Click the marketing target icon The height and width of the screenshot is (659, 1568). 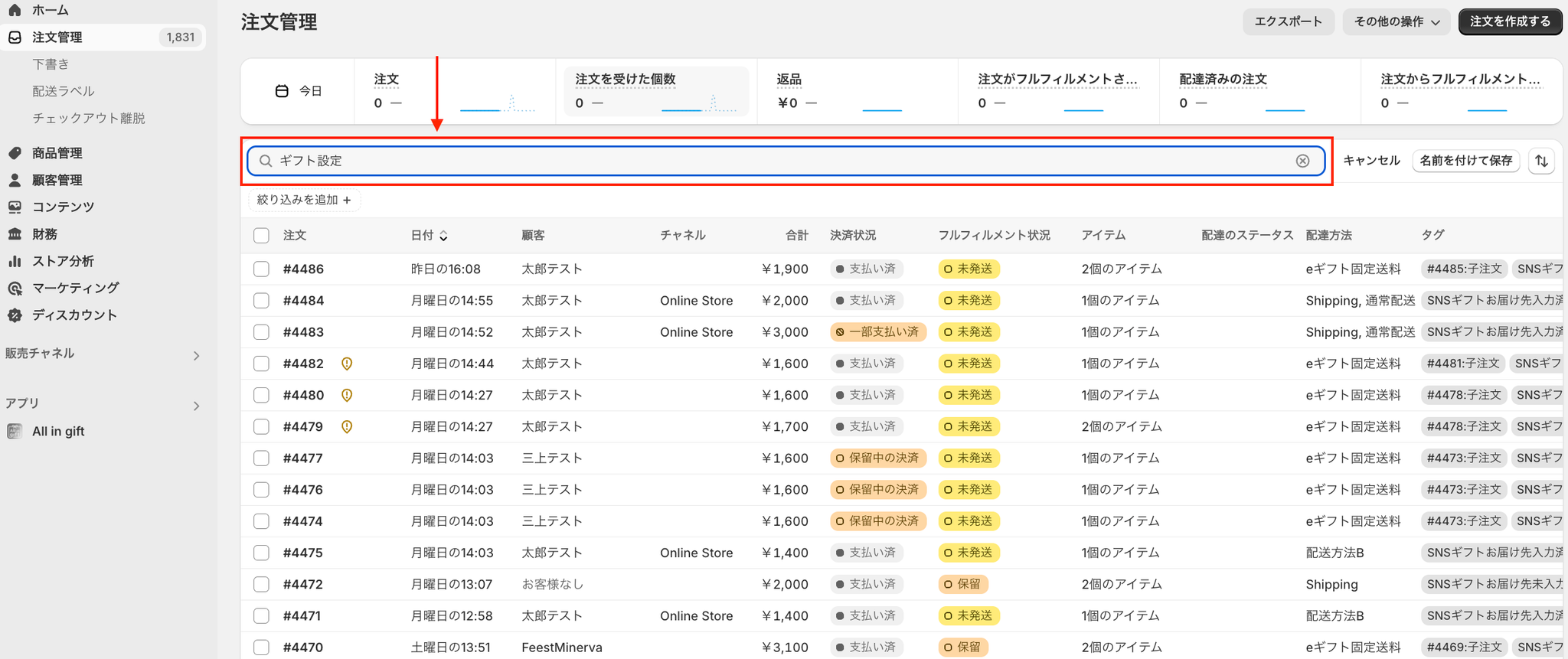(x=15, y=288)
